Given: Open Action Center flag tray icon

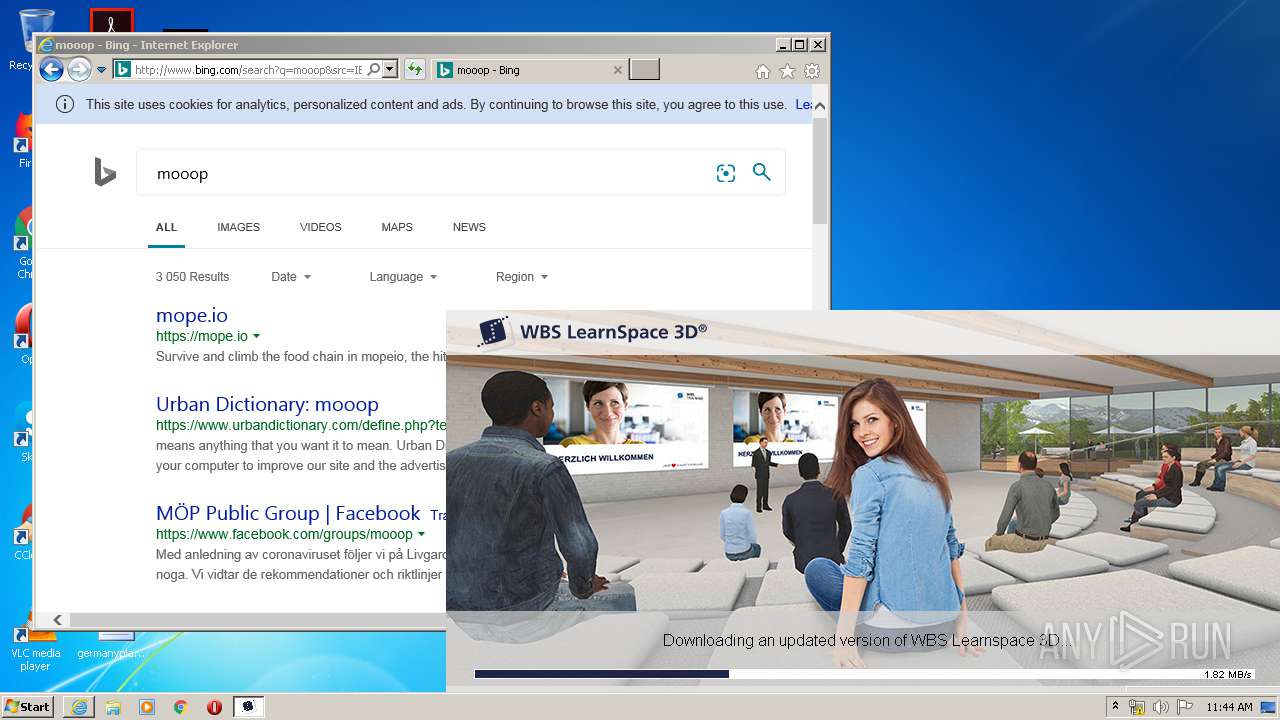Looking at the screenshot, I should pyautogui.click(x=1183, y=707).
